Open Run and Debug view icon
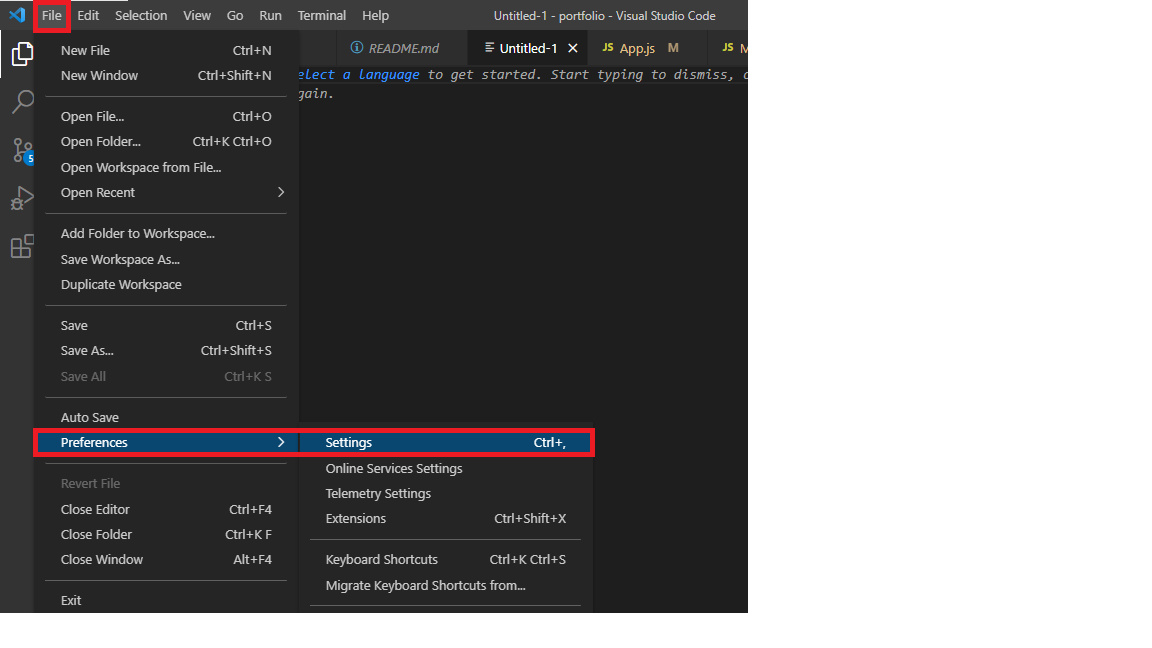 coord(22,198)
